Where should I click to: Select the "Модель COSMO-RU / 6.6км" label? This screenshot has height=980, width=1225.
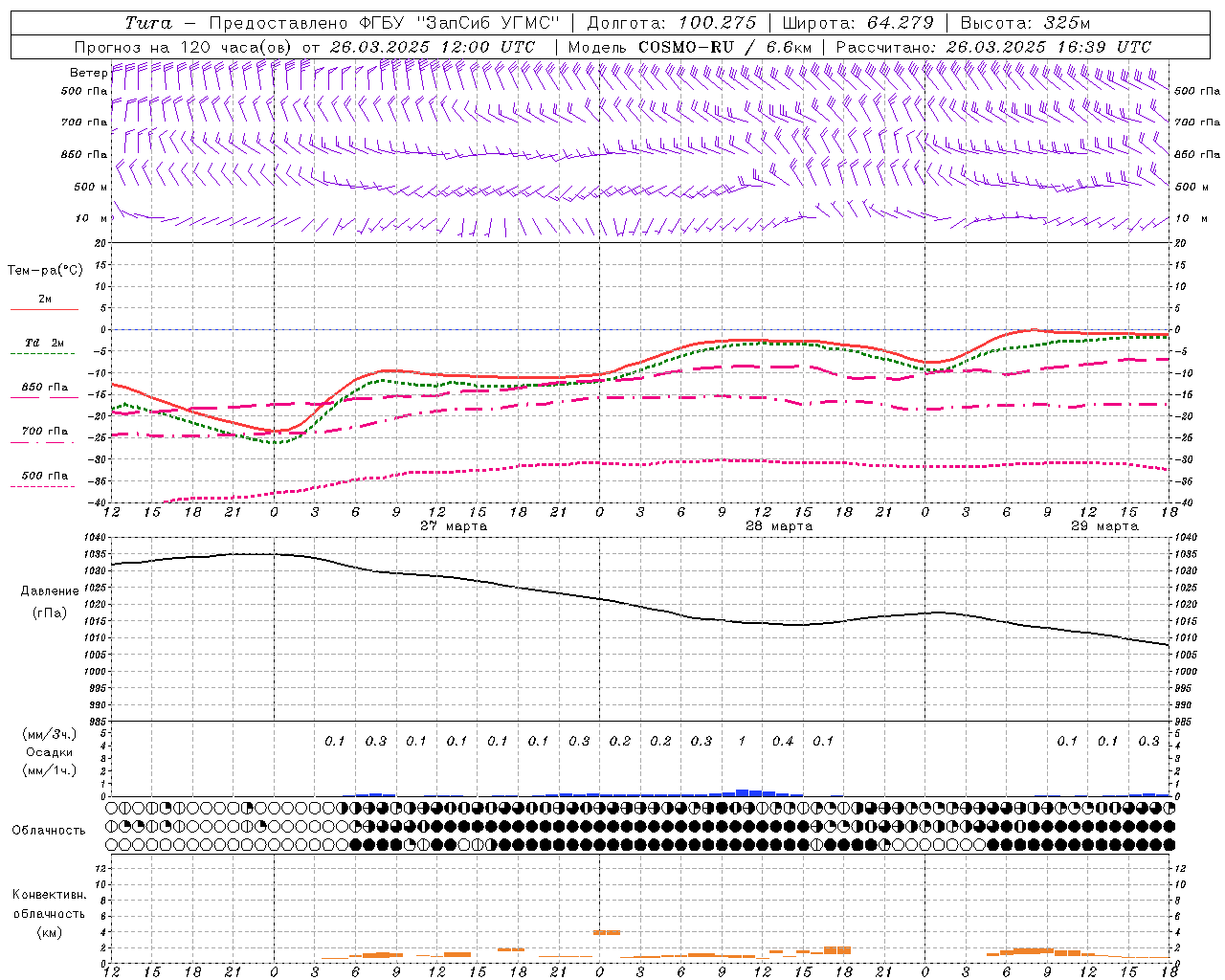(x=690, y=47)
